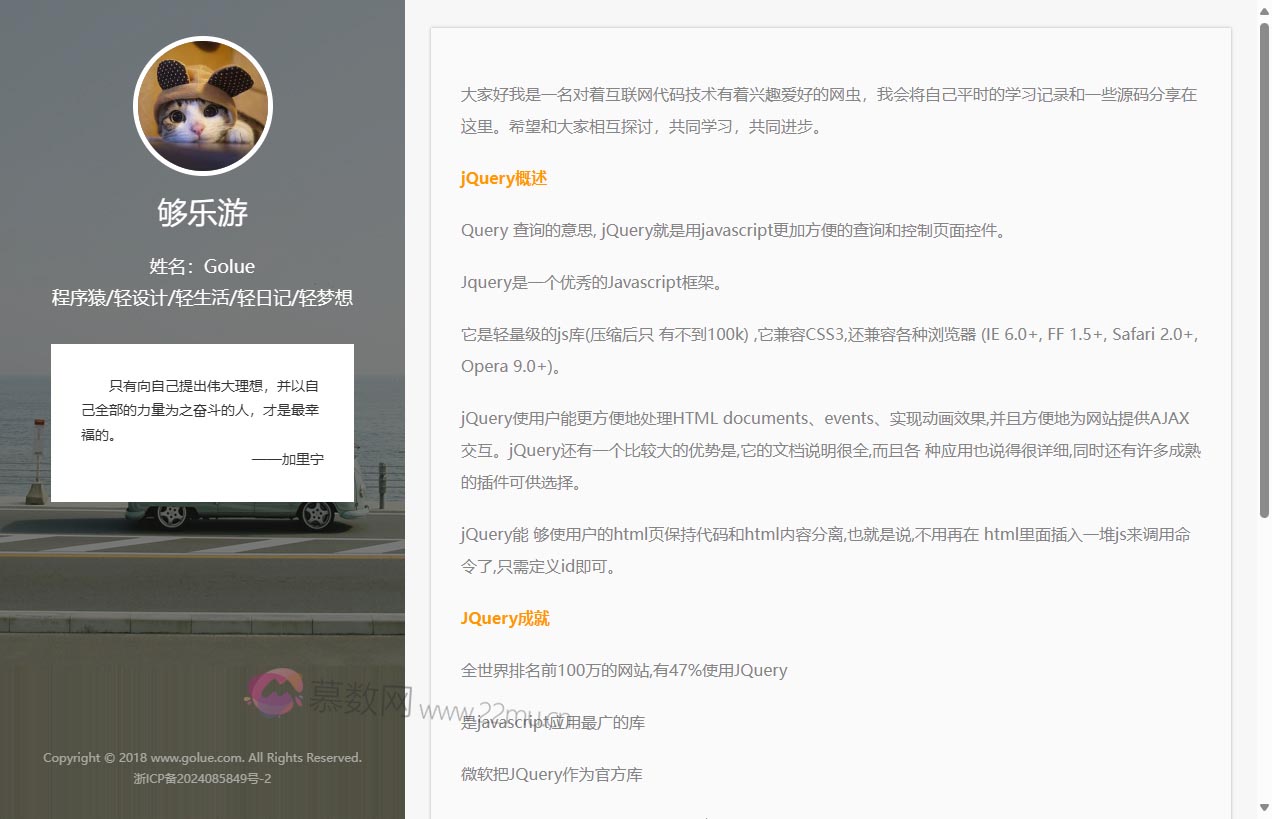Click the pink watermark logo icon
1272x819 pixels.
276,693
